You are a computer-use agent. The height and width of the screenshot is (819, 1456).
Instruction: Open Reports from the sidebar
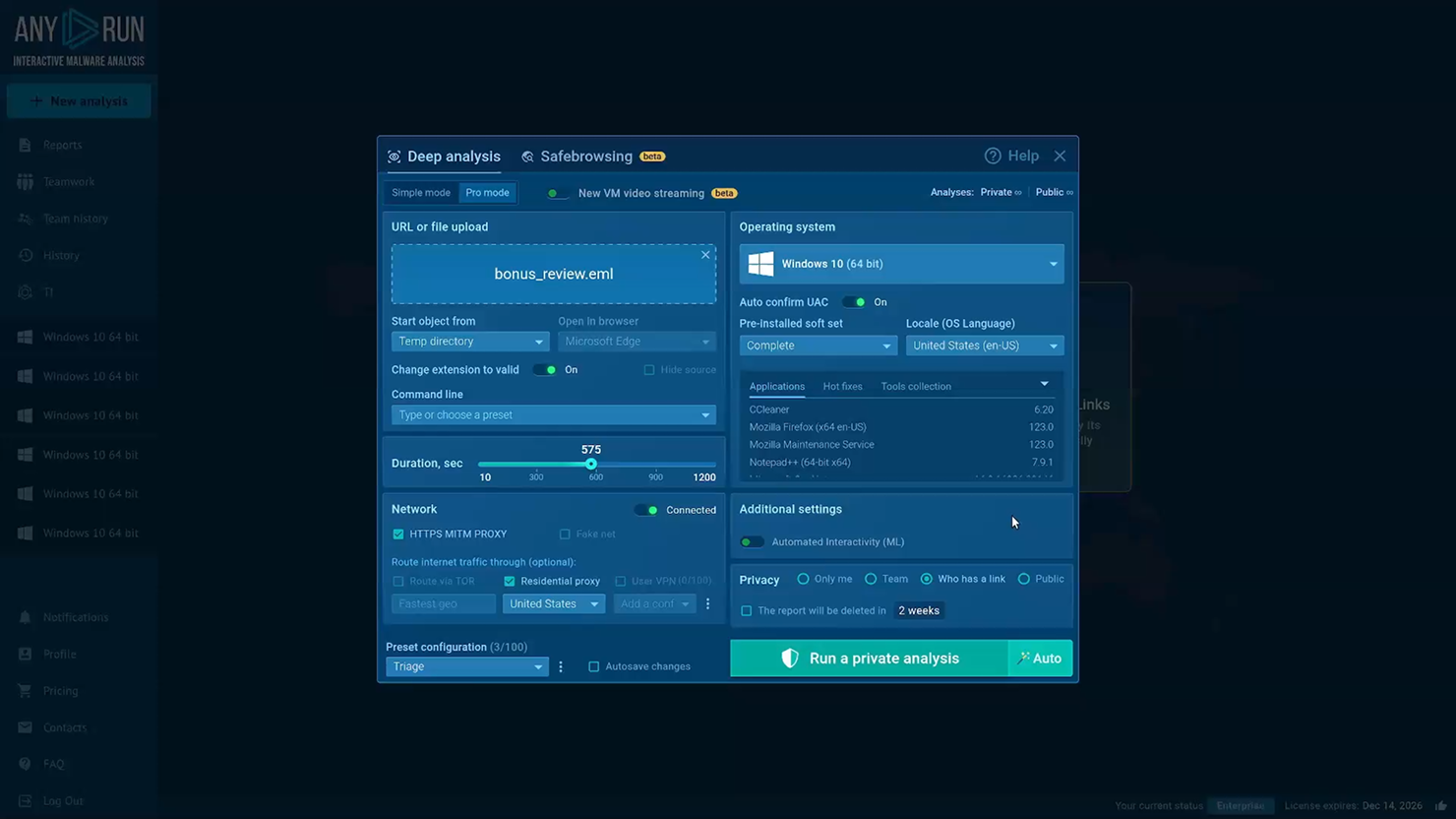pyautogui.click(x=60, y=145)
